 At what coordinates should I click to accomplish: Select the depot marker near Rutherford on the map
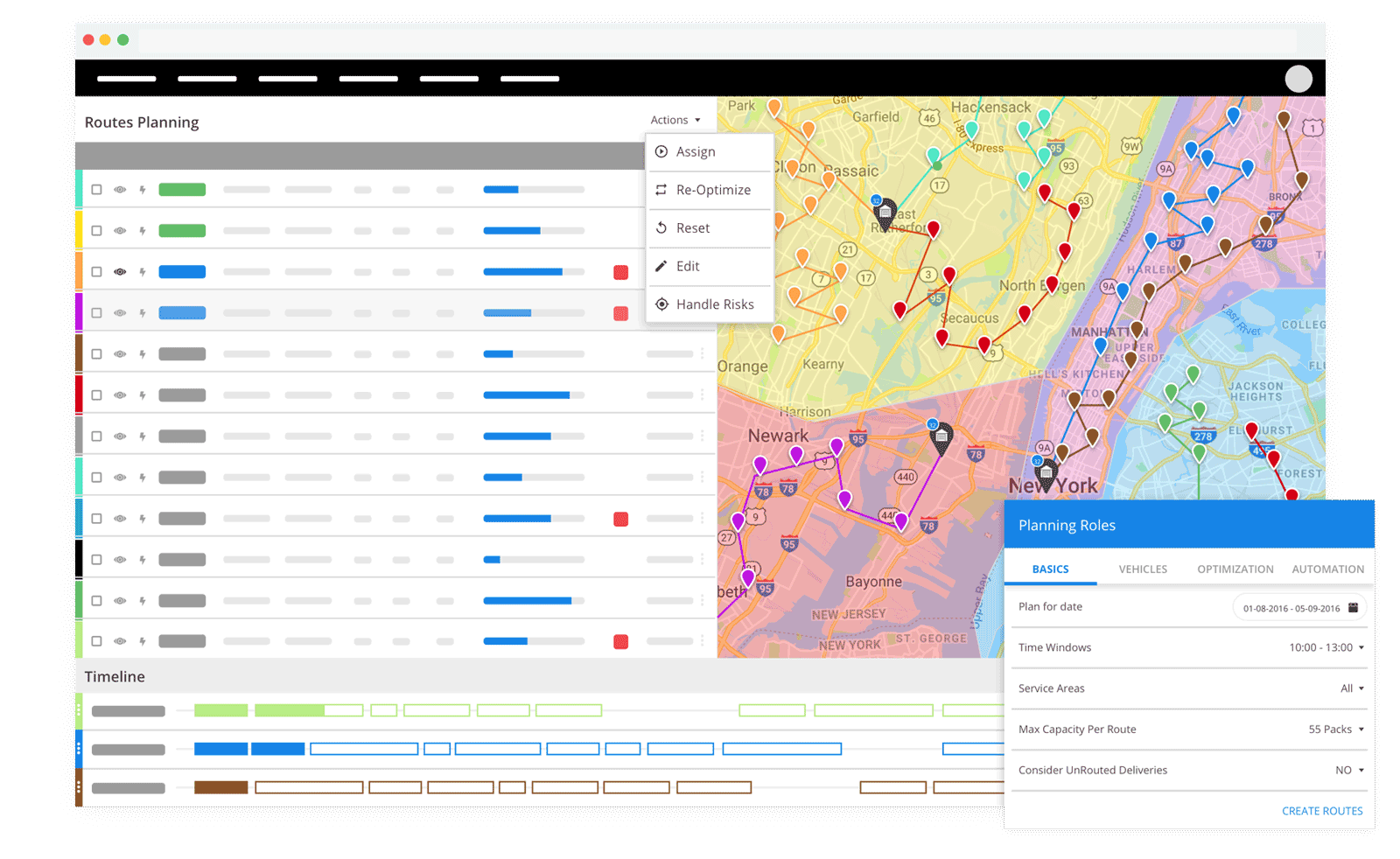[x=885, y=213]
